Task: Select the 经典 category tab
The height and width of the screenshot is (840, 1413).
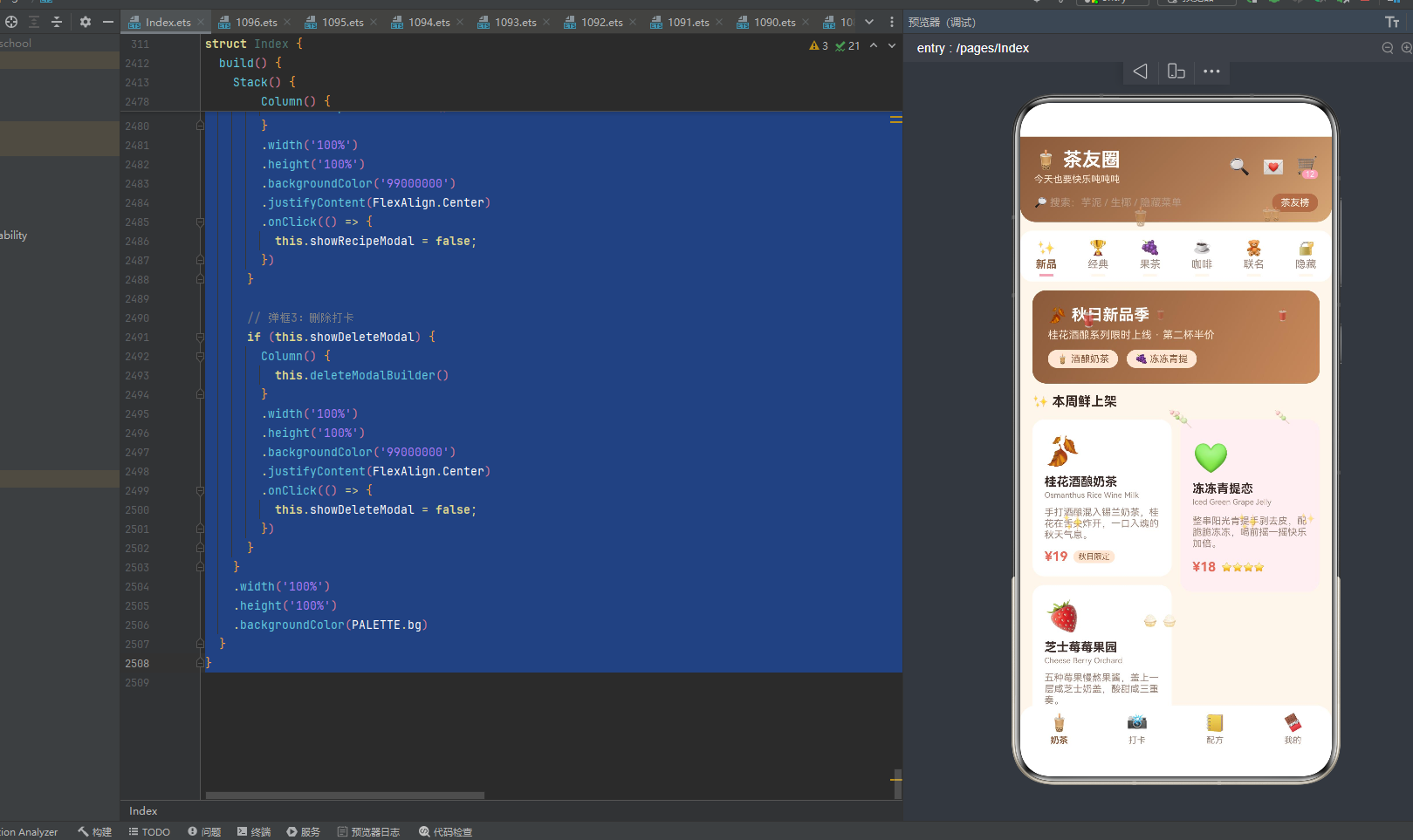Action: (x=1098, y=256)
